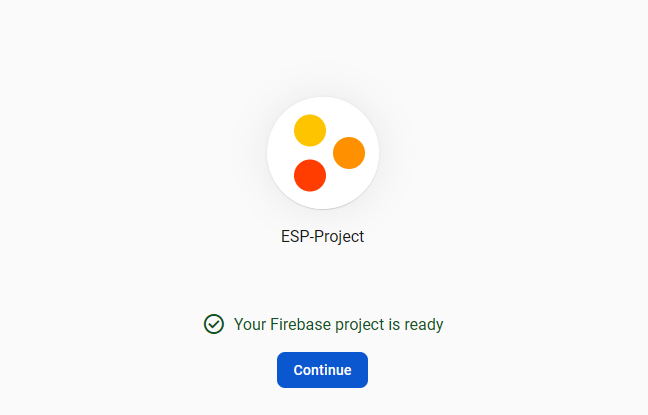
Task: Click 'Your Firebase project is ready' message
Action: tap(338, 324)
